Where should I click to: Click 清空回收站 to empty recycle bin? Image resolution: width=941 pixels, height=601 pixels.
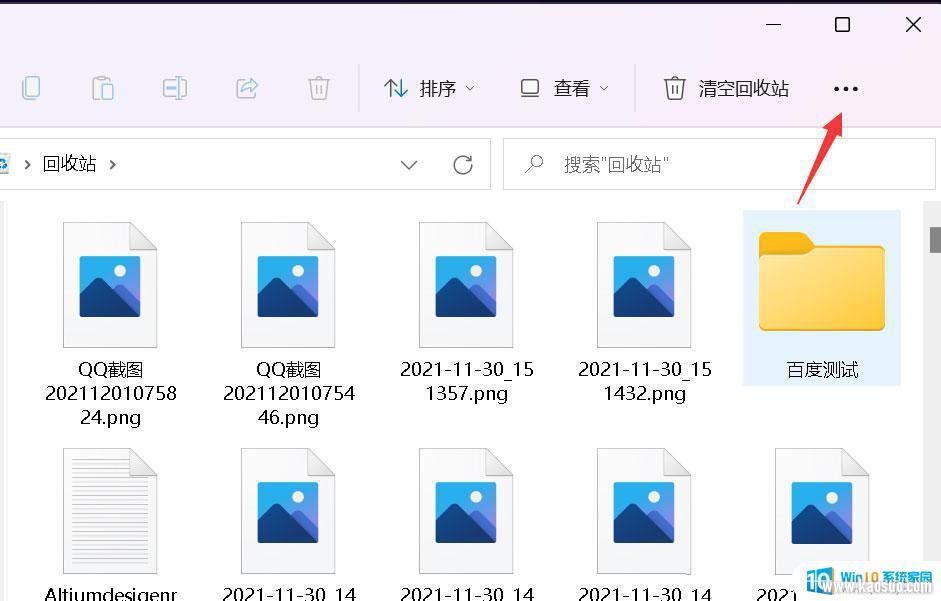pos(726,89)
